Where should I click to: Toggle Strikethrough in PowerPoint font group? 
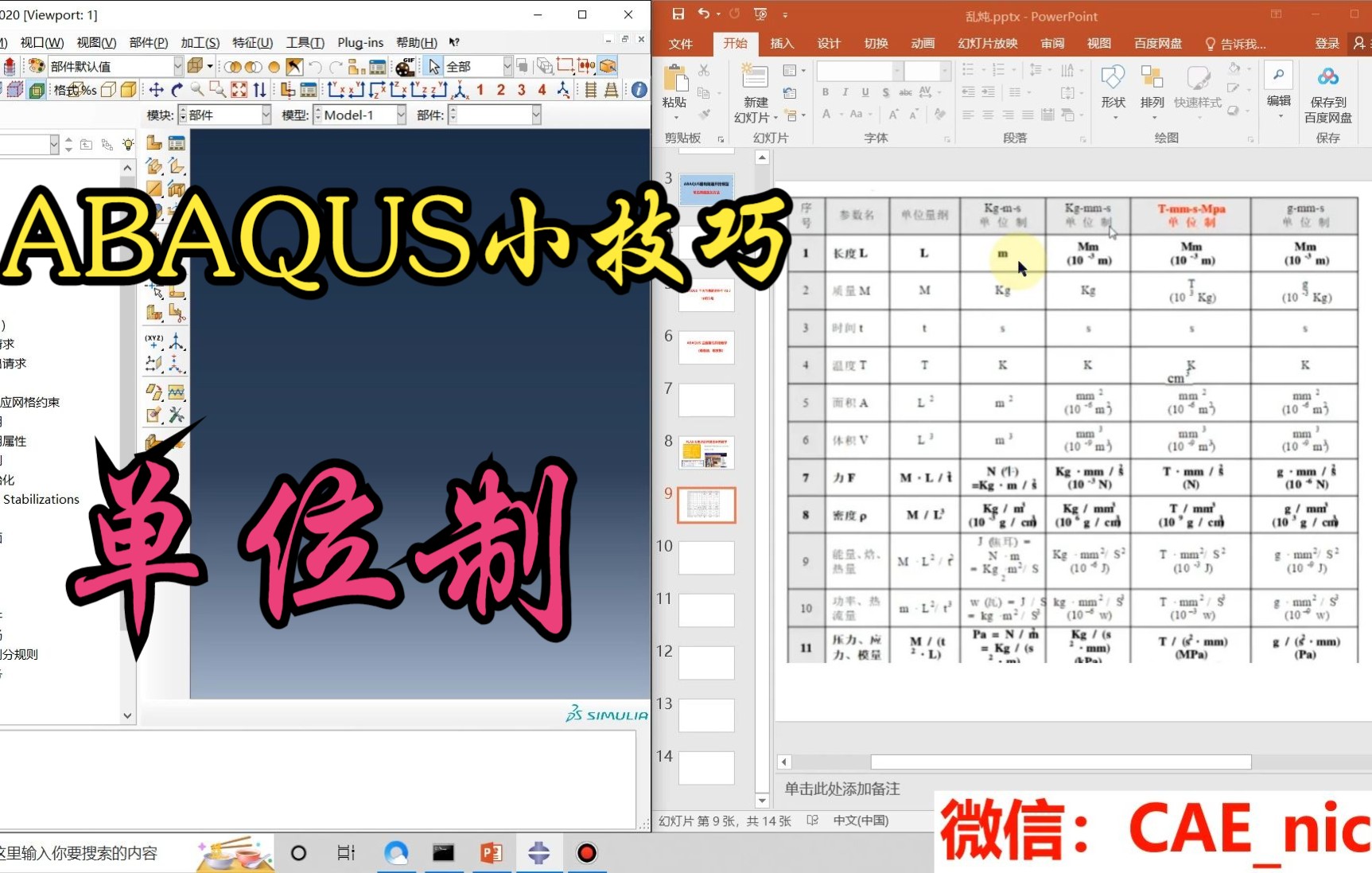tap(905, 92)
